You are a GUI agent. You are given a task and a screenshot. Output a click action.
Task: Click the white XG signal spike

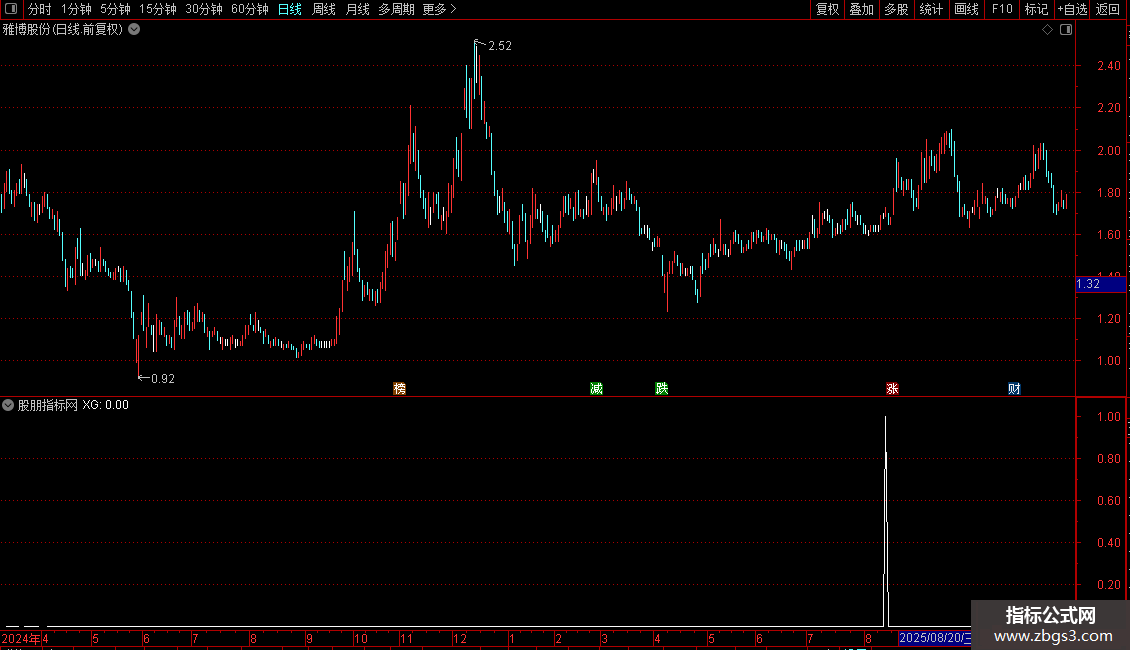(886, 521)
